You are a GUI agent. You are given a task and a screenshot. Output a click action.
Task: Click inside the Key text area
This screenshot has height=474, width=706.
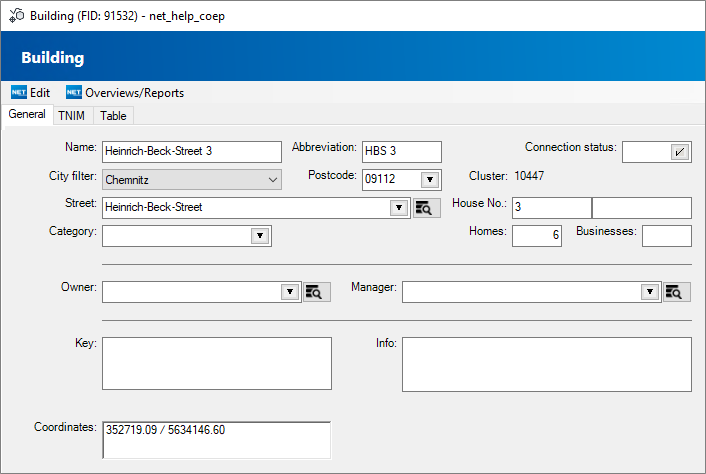point(217,363)
